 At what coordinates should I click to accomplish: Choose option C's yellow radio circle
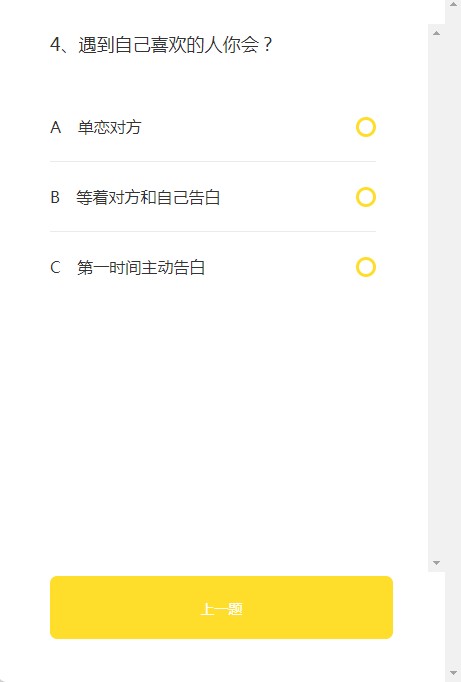tap(366, 267)
